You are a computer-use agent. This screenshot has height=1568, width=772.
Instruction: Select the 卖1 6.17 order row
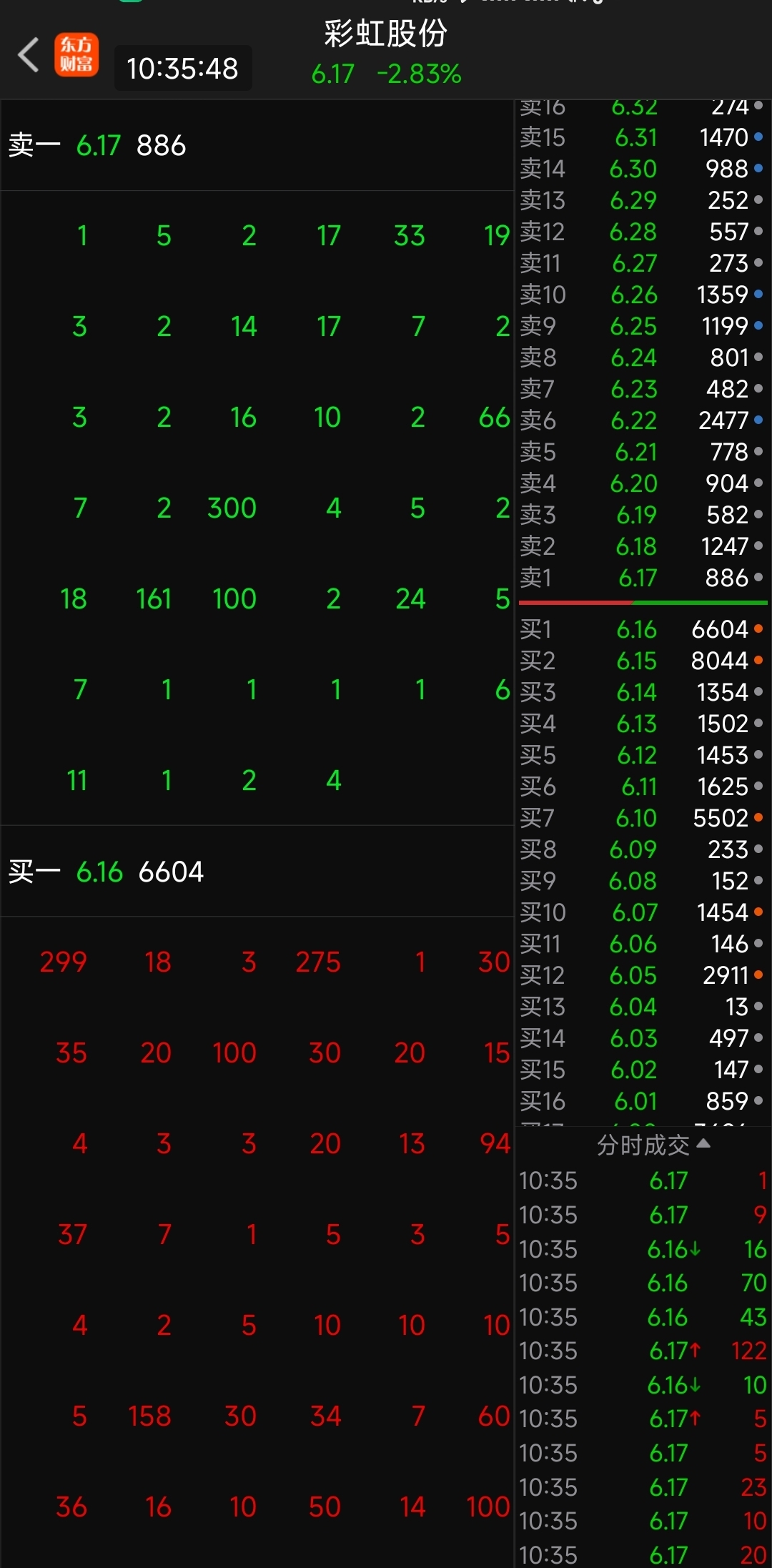pyautogui.click(x=642, y=578)
